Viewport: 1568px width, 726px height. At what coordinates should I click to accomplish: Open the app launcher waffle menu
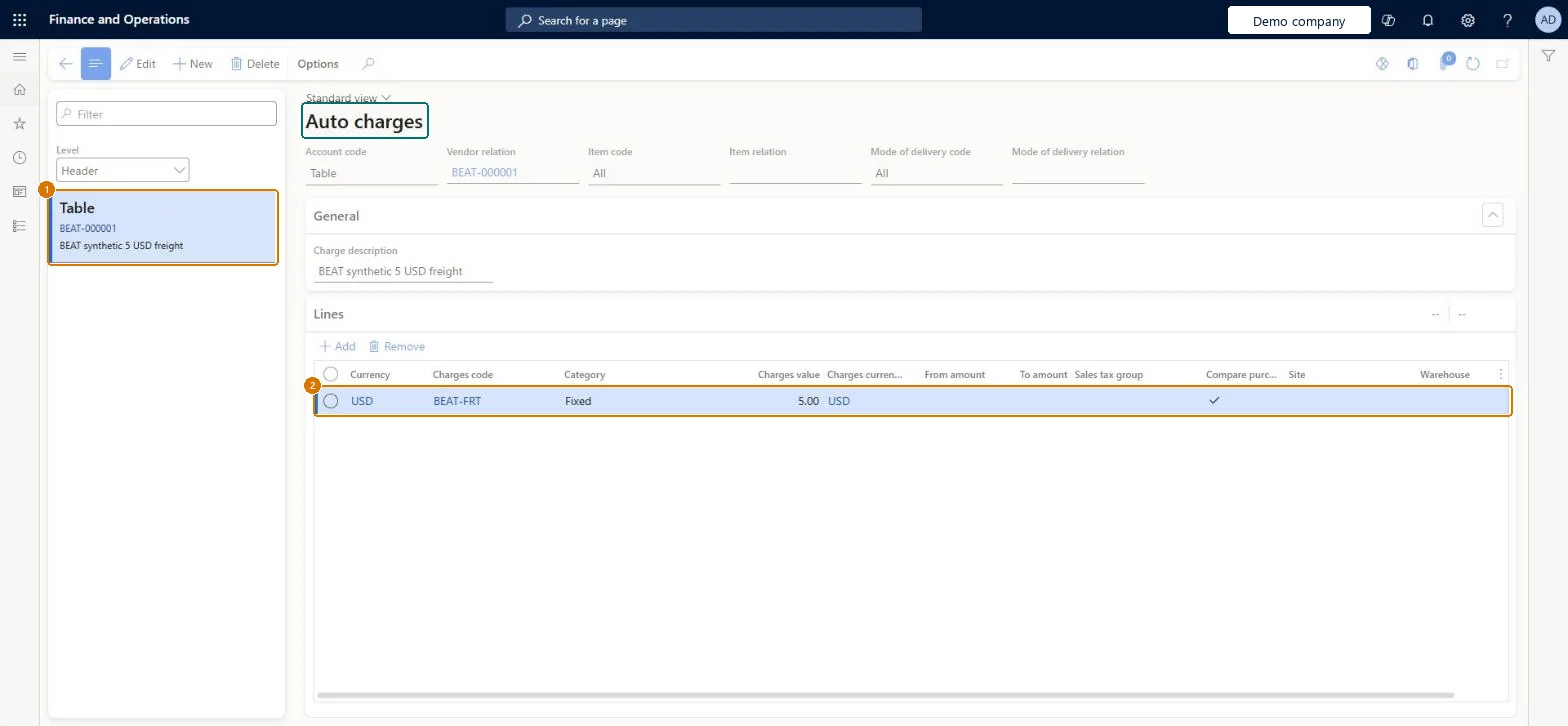tap(19, 20)
